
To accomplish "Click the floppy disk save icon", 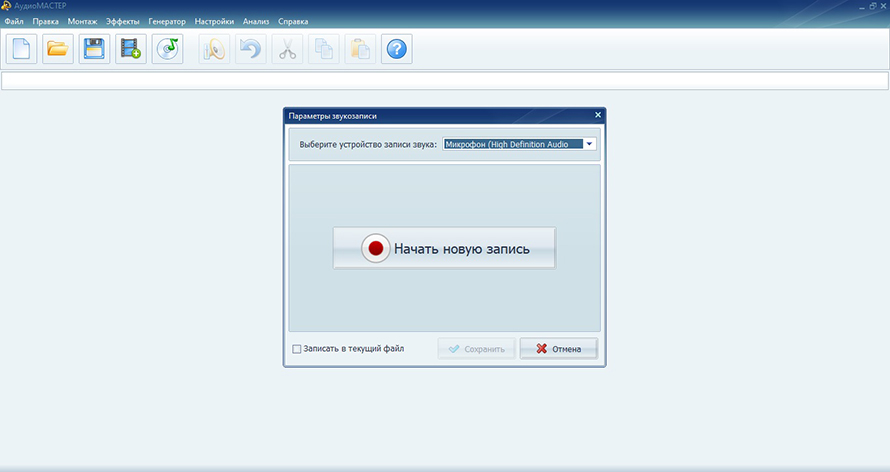I will (x=95, y=49).
